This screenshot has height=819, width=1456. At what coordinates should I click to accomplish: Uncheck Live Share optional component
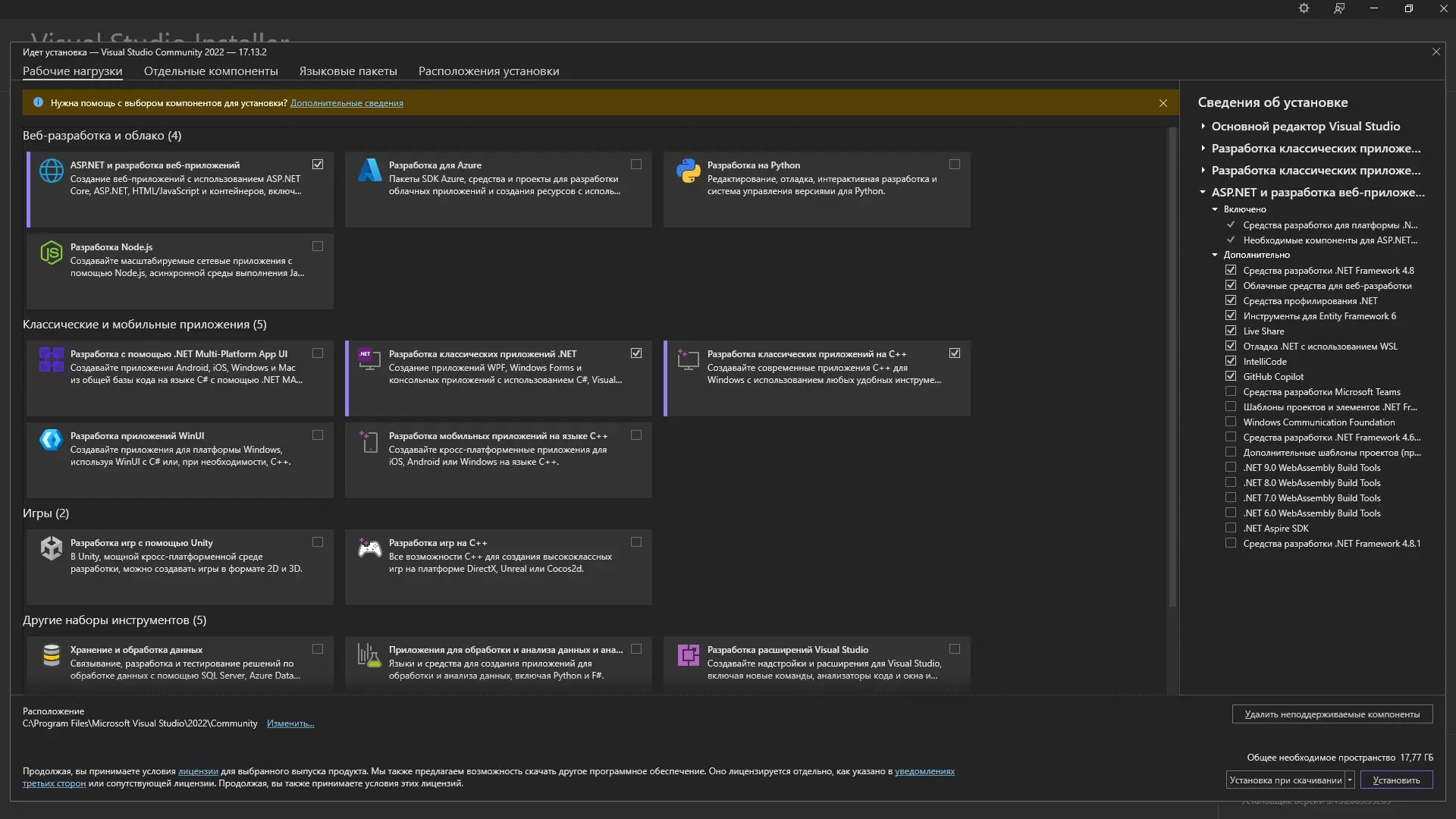pos(1231,331)
